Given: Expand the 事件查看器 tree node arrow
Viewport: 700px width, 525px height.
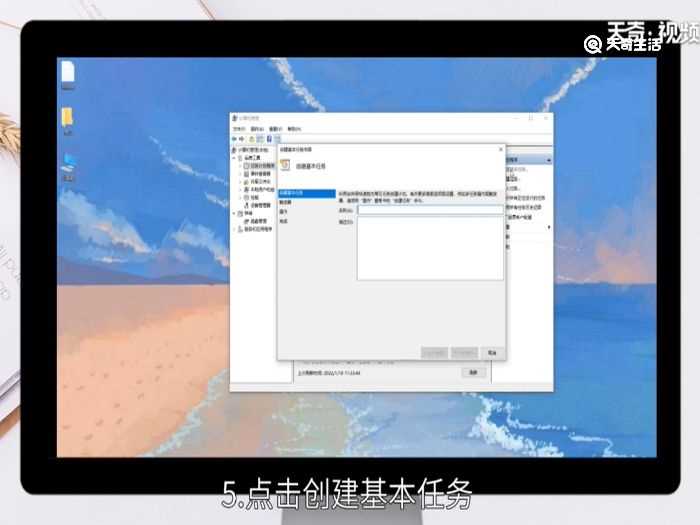Looking at the screenshot, I should click(240, 174).
